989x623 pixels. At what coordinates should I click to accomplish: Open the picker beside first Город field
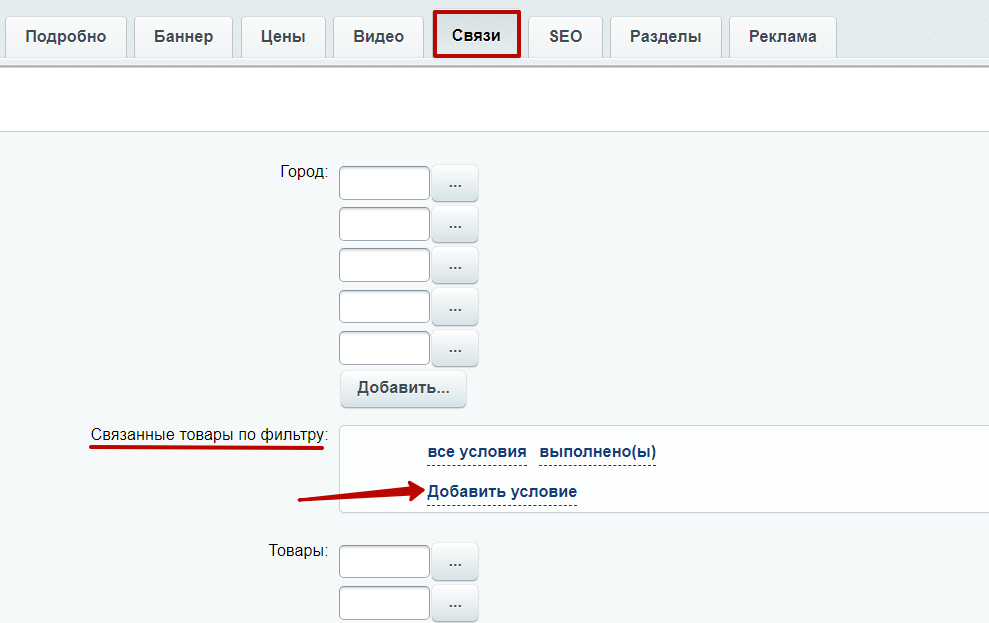tap(455, 183)
